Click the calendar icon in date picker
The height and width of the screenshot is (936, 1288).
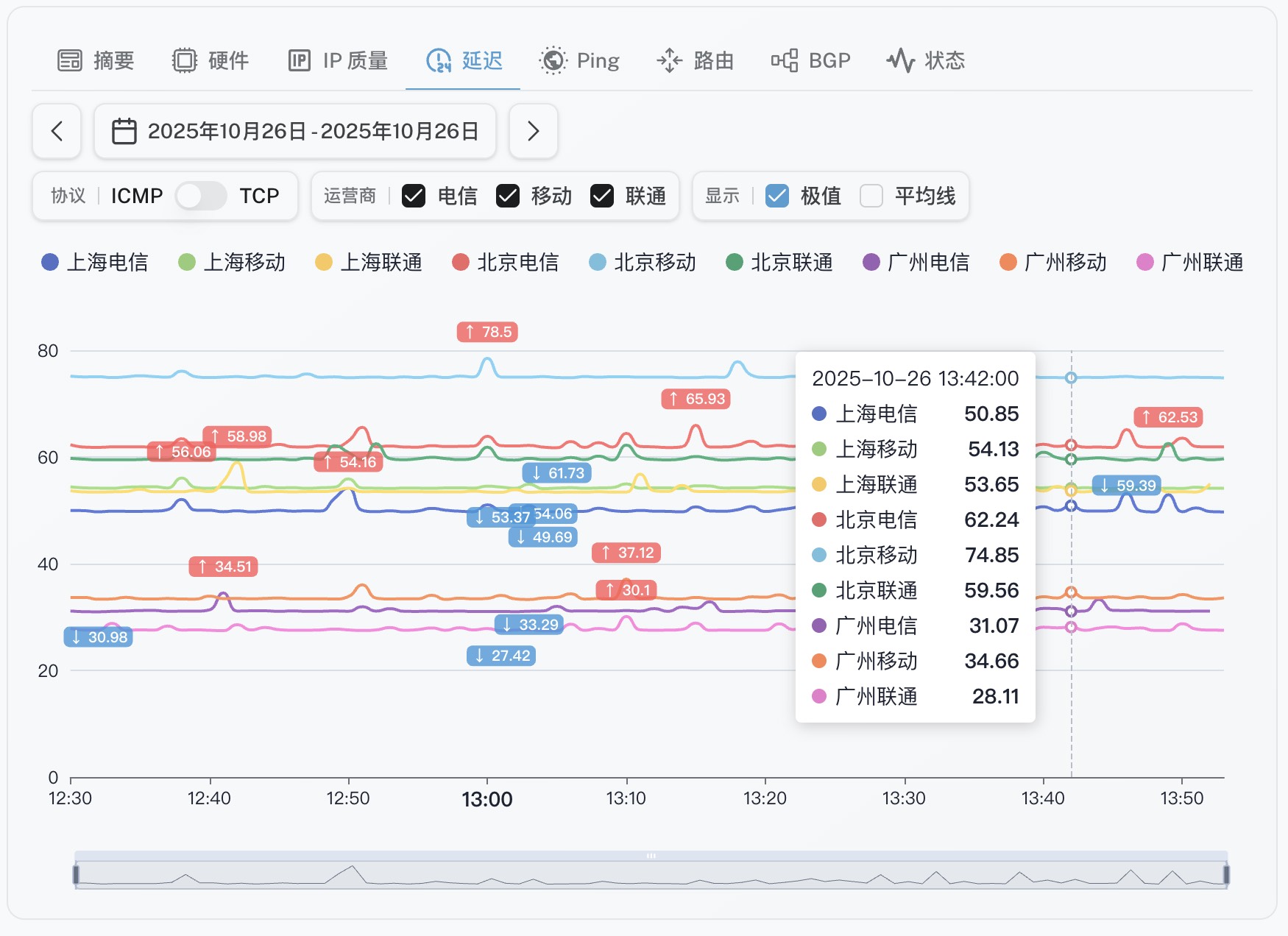pos(124,132)
